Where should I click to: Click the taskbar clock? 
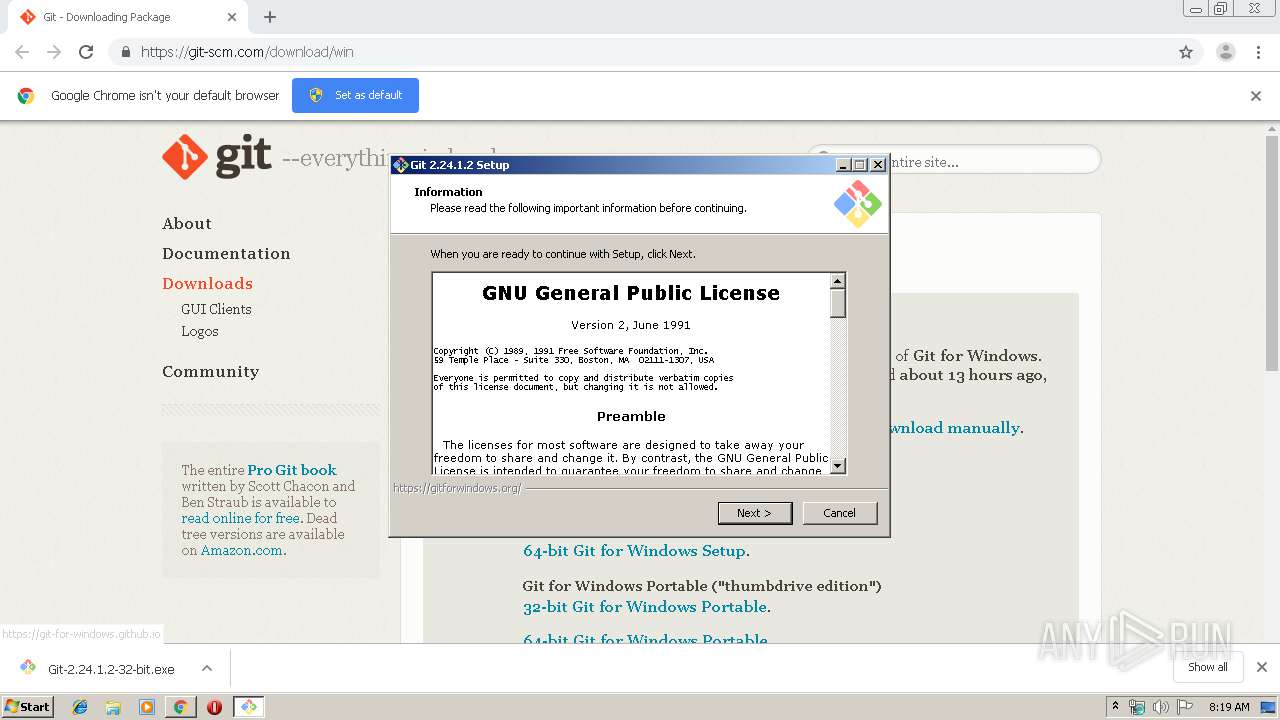(x=1229, y=707)
